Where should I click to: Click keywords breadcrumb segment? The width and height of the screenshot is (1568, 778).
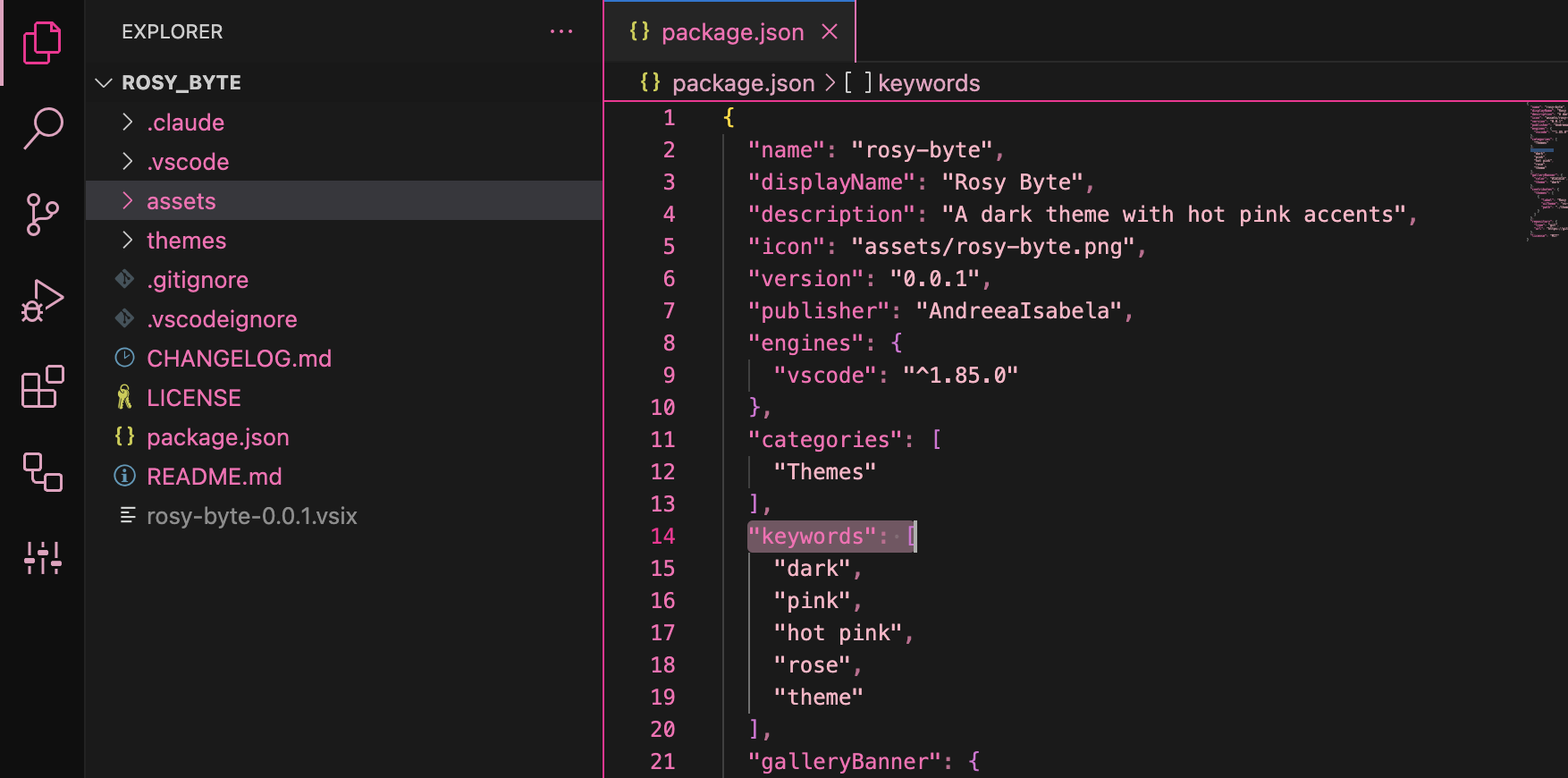[929, 83]
